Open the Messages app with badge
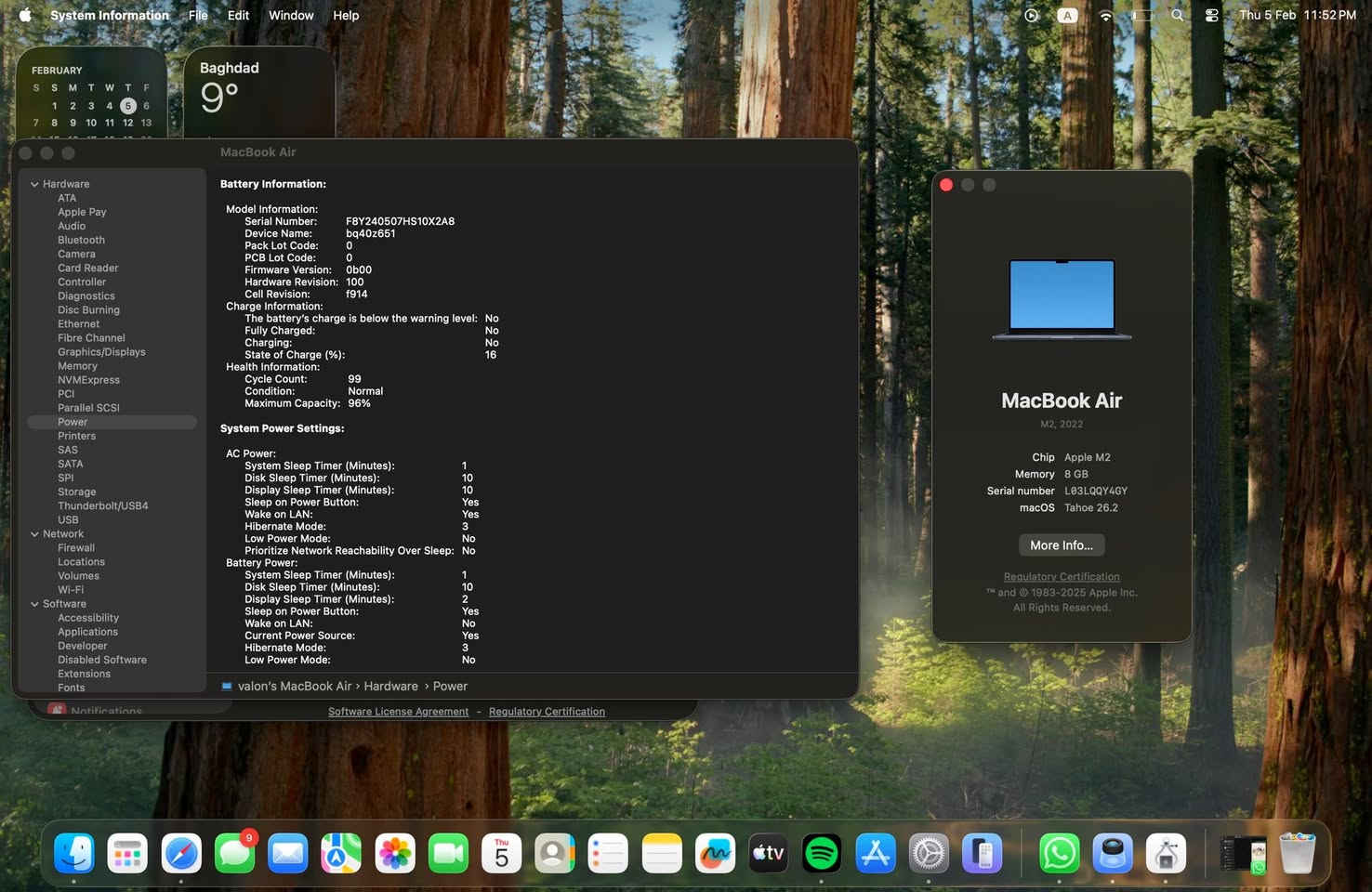Image resolution: width=1372 pixels, height=892 pixels. [x=235, y=853]
